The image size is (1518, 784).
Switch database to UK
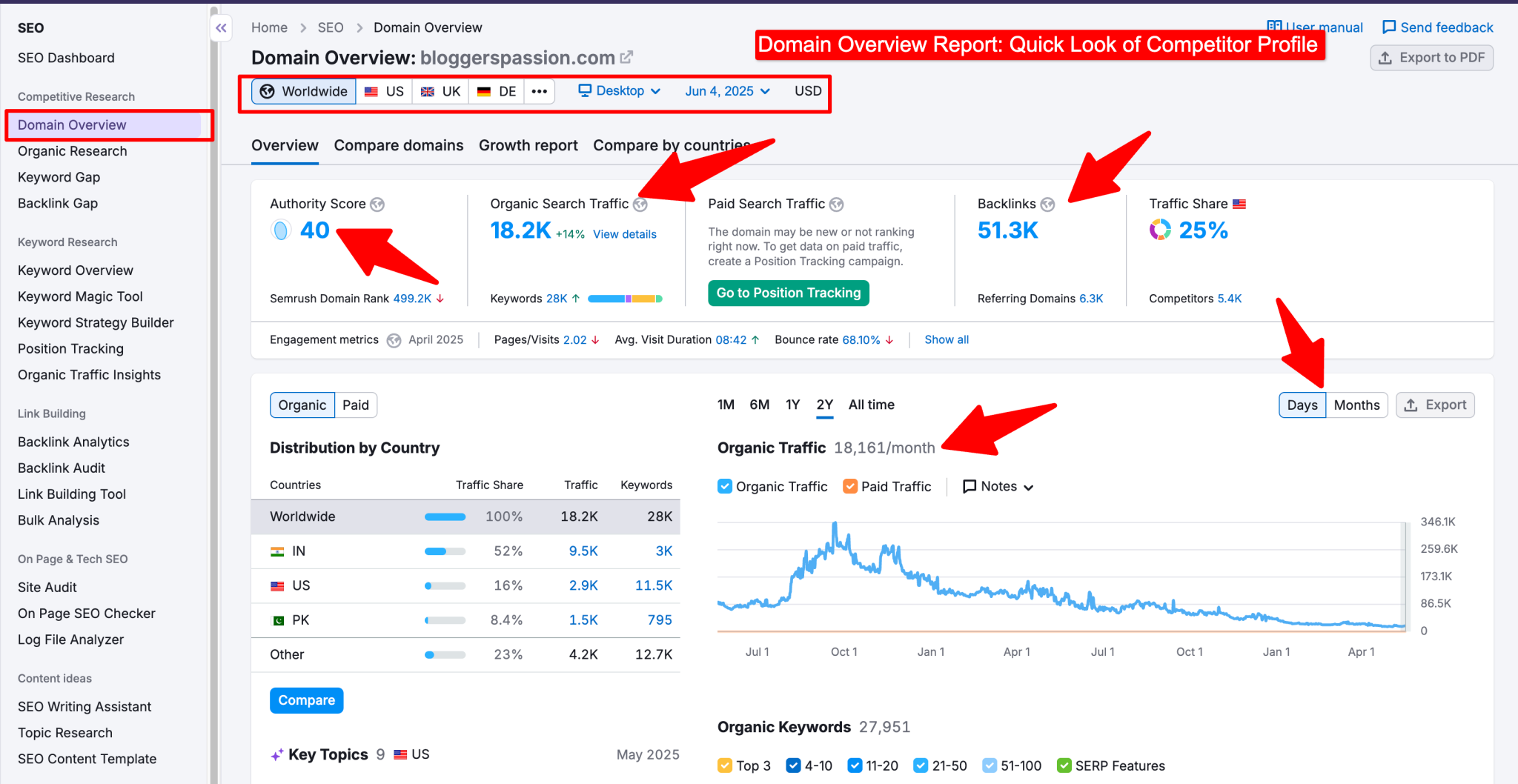(441, 91)
